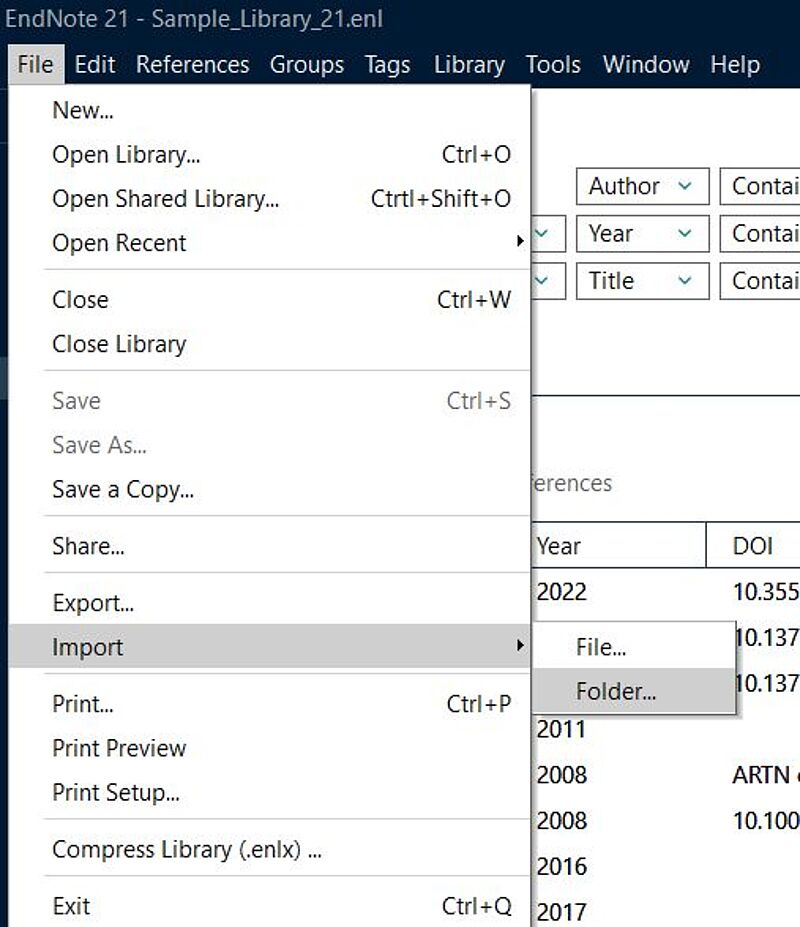Viewport: 800px width, 927px height.
Task: Open the Year search field dropdown
Action: (643, 234)
